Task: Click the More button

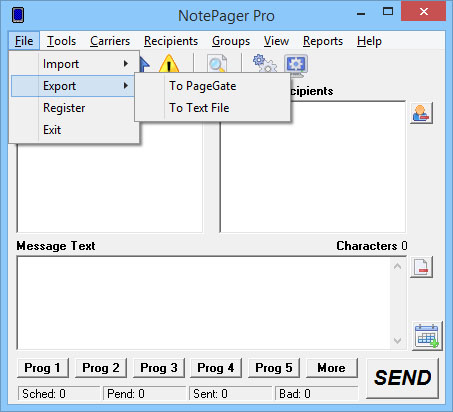Action: tap(332, 368)
